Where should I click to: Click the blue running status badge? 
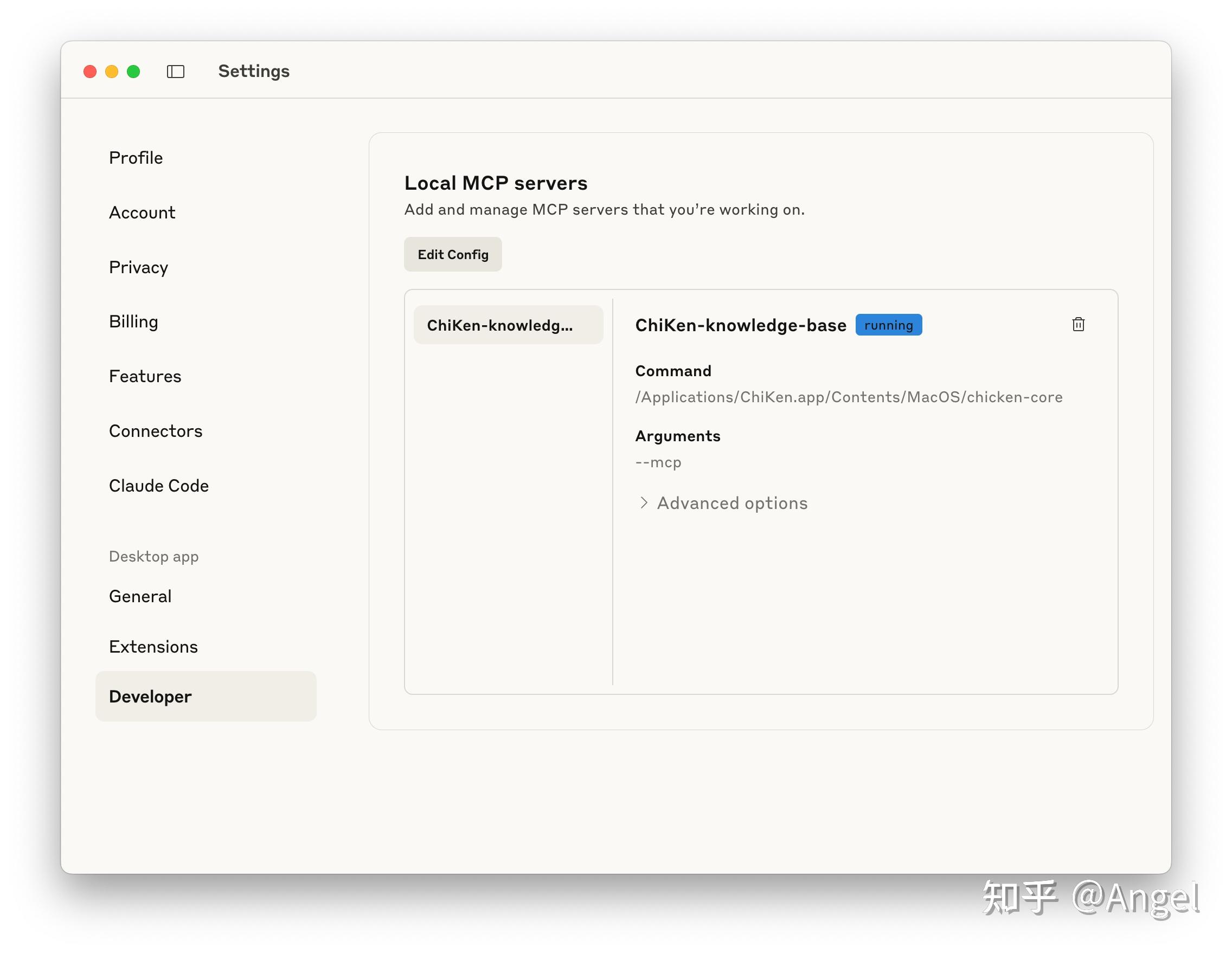click(888, 325)
